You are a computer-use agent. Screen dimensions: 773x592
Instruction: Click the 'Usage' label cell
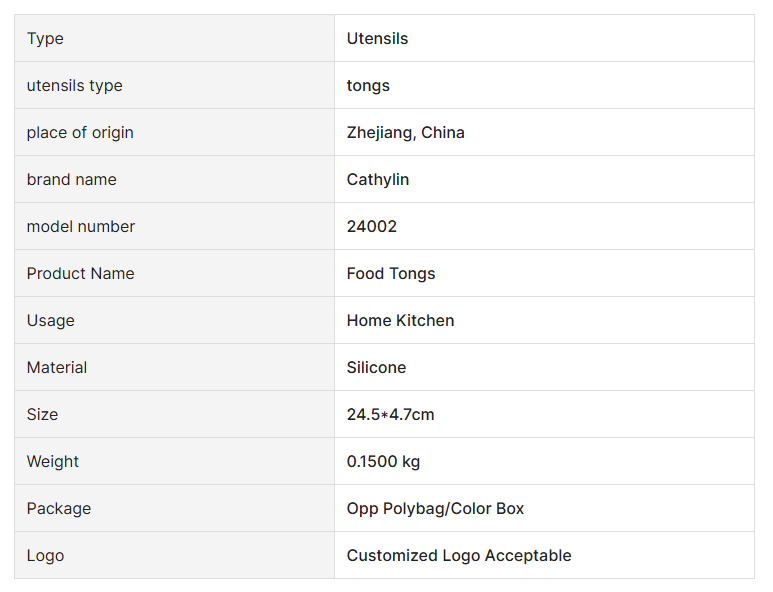point(51,321)
